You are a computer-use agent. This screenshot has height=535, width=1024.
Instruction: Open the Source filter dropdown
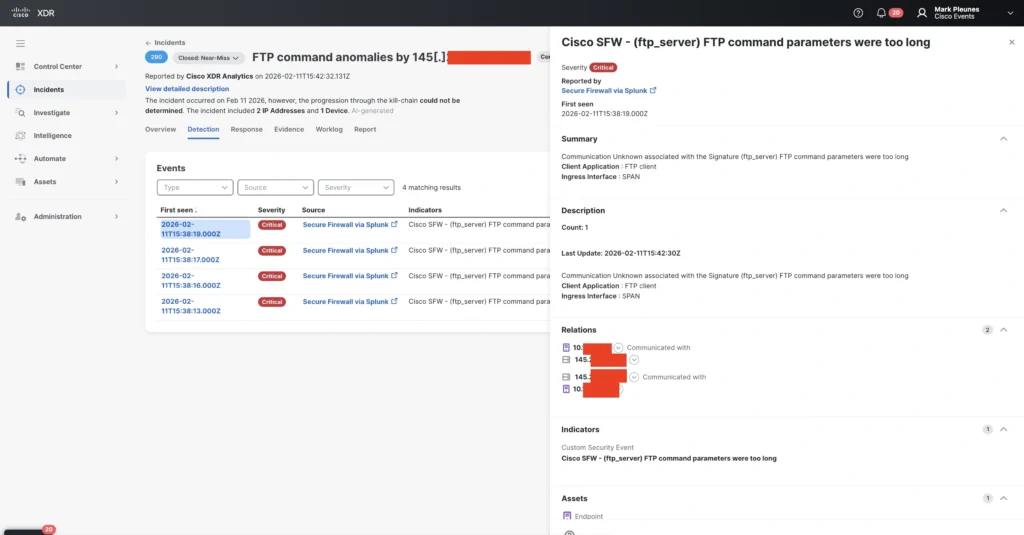coord(275,187)
